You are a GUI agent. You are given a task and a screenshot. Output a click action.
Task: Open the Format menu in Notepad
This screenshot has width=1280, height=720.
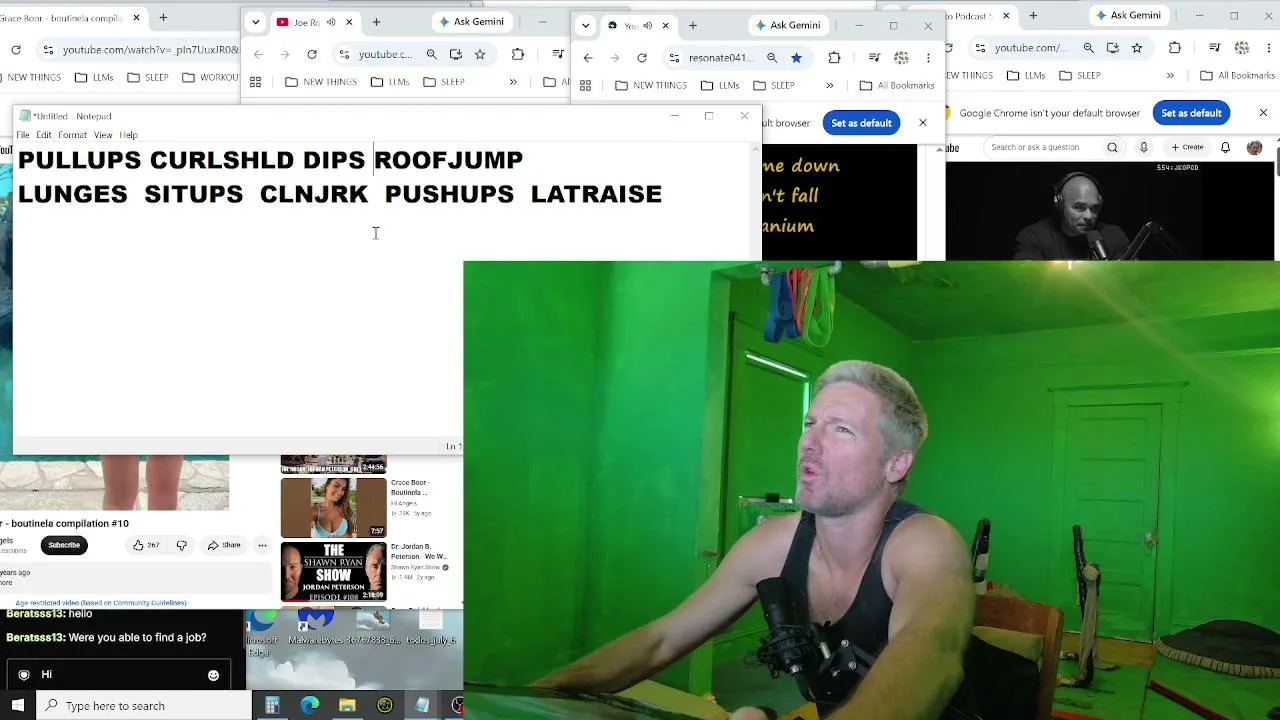(72, 135)
